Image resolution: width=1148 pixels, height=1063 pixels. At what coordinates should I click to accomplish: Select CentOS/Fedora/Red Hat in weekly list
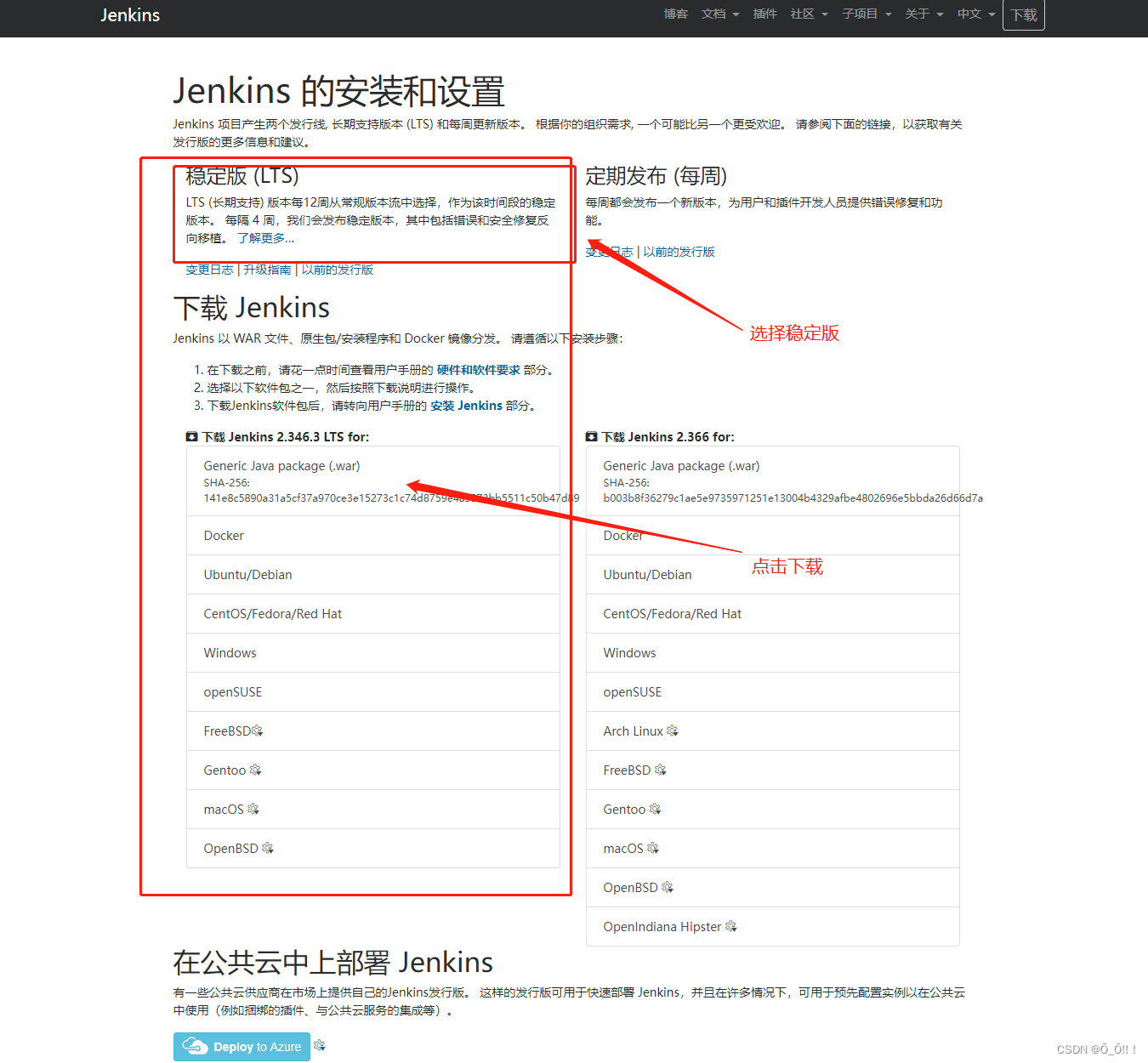click(x=773, y=614)
